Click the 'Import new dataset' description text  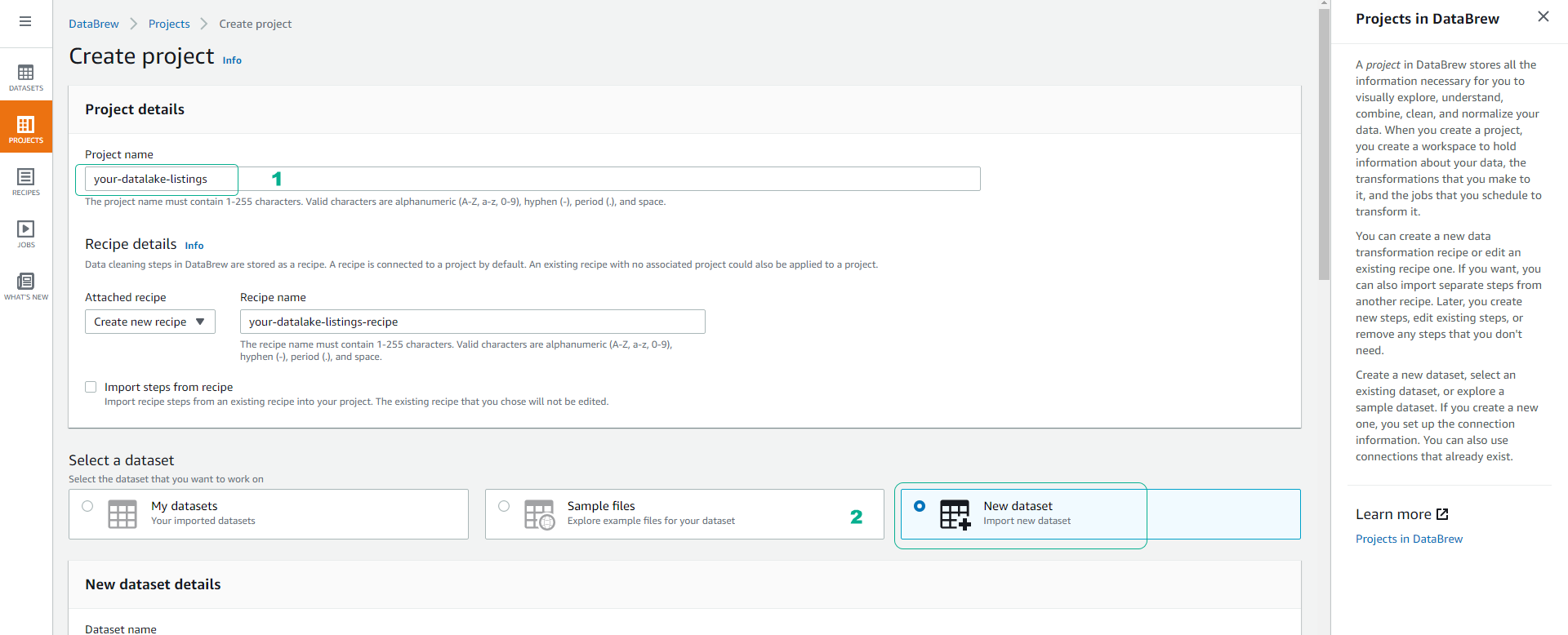click(x=1027, y=521)
